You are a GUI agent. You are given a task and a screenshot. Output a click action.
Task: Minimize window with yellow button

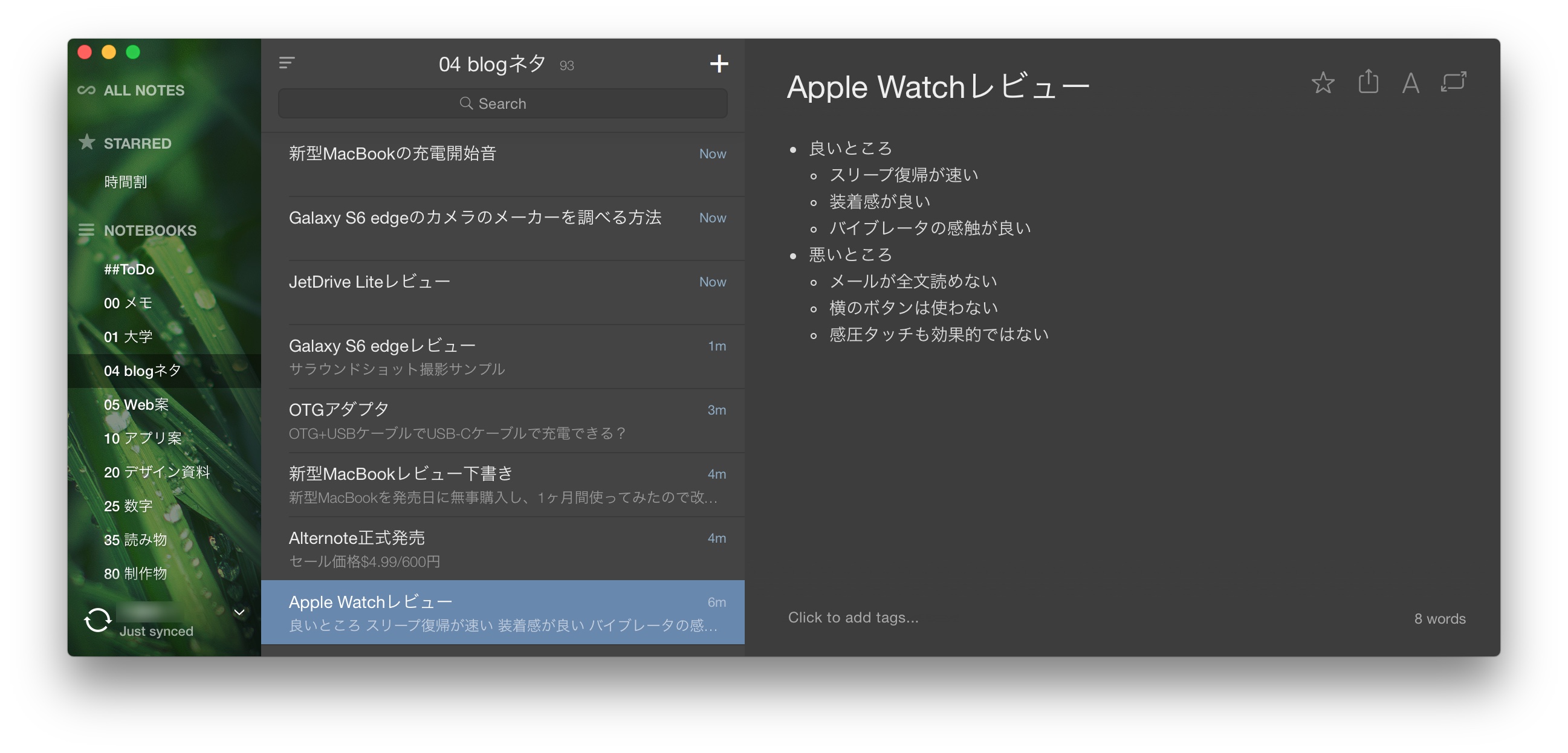[x=109, y=53]
